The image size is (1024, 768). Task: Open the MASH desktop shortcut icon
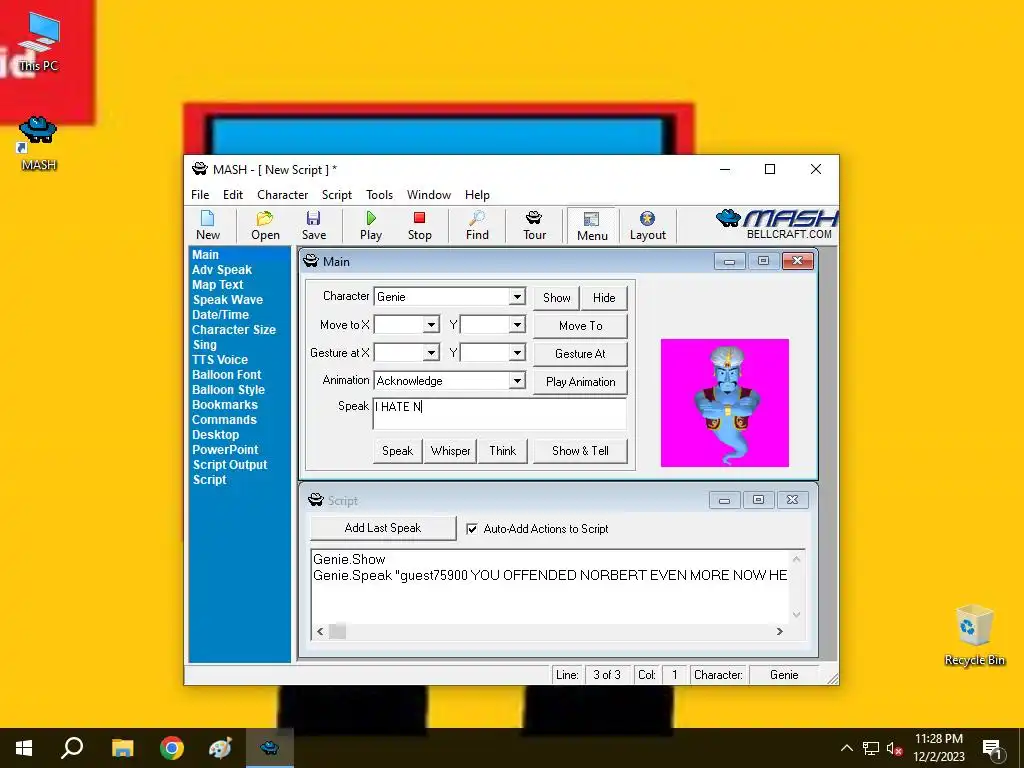(x=39, y=144)
